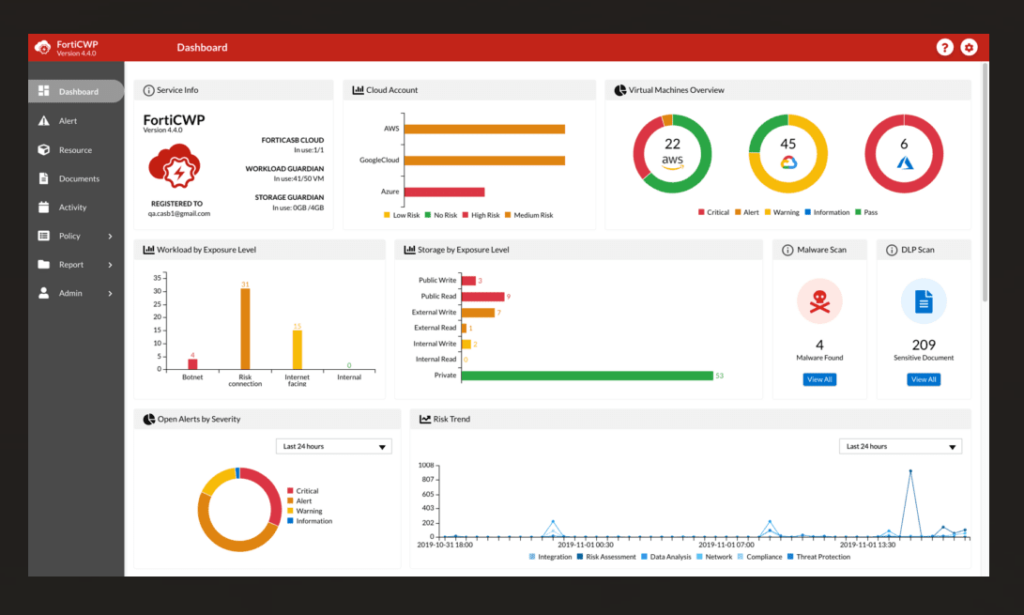Click the Policy list icon in sidebar

[44, 236]
